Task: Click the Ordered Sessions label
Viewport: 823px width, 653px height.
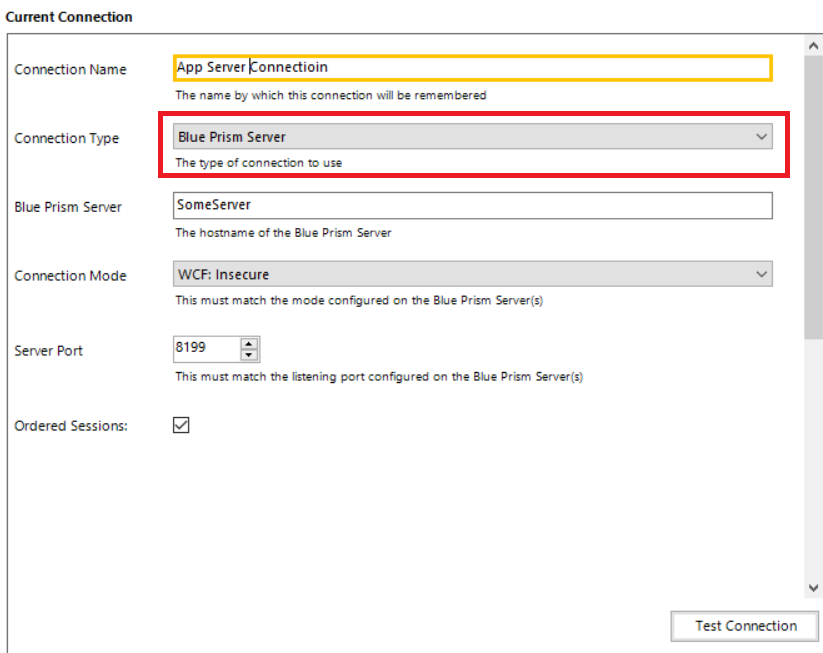Action: click(71, 426)
